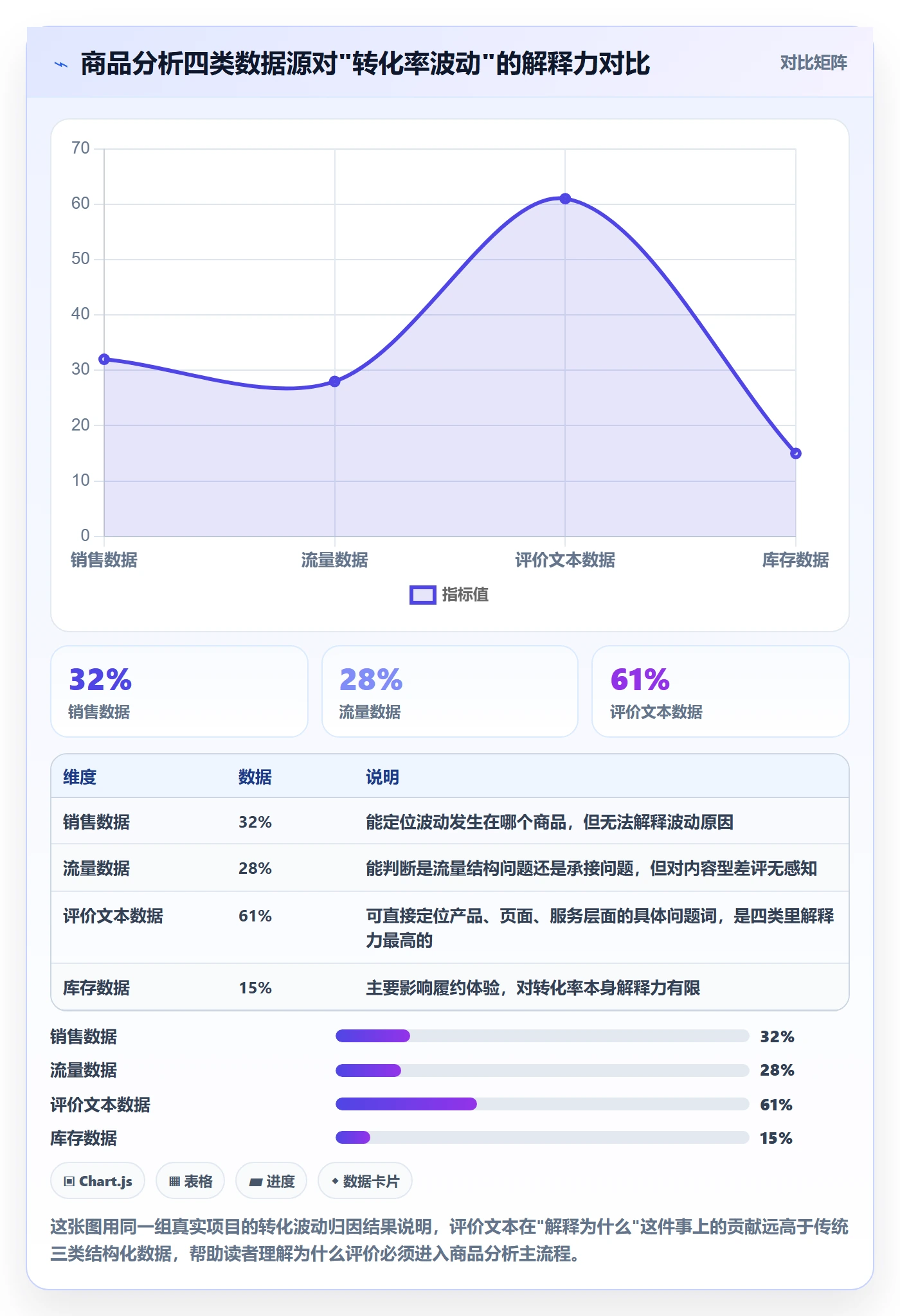Viewport: 900px width, 1316px height.
Task: Click the 进度 tag
Action: pos(271,1181)
